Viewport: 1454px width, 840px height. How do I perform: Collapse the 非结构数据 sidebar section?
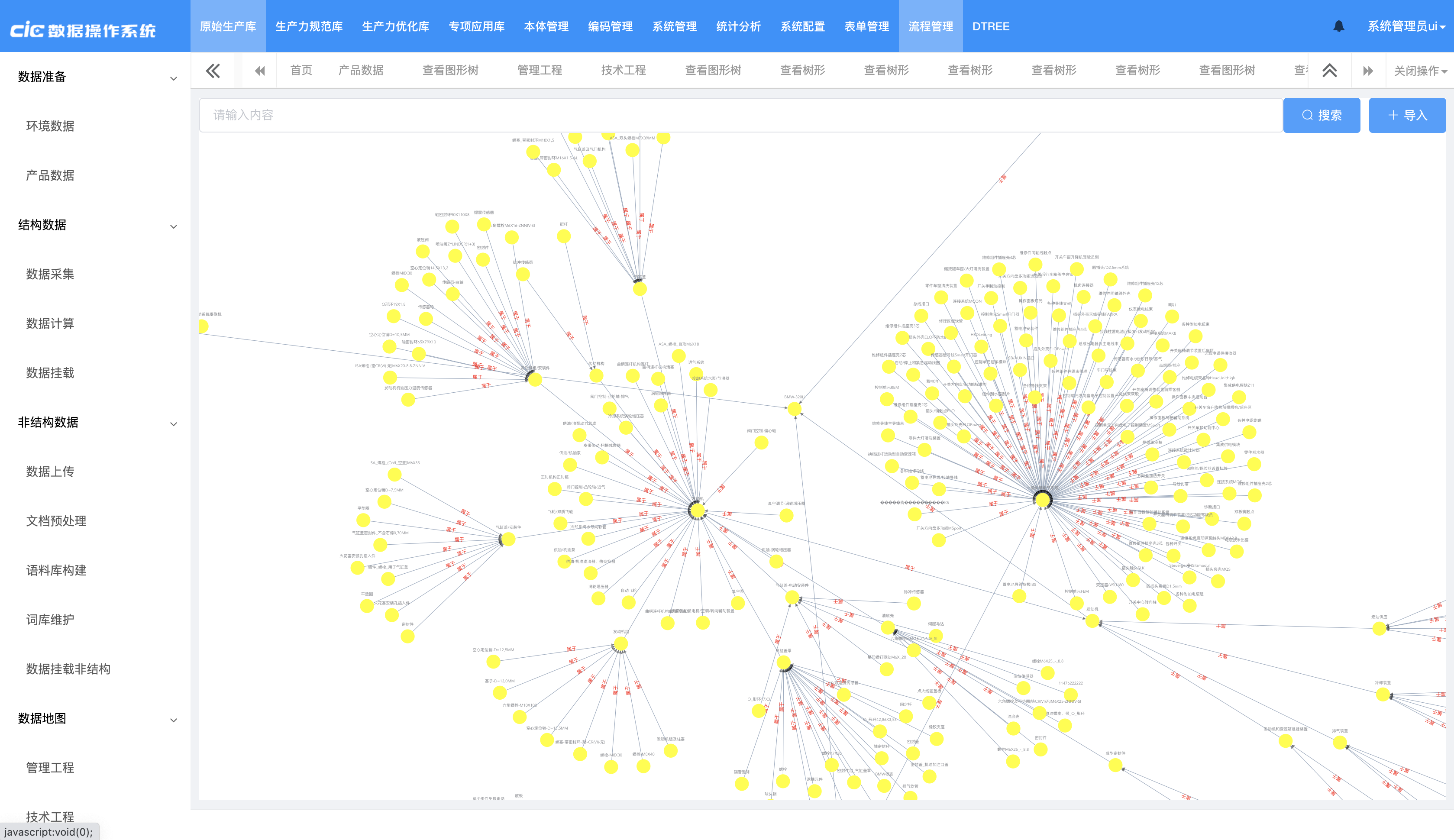click(173, 423)
